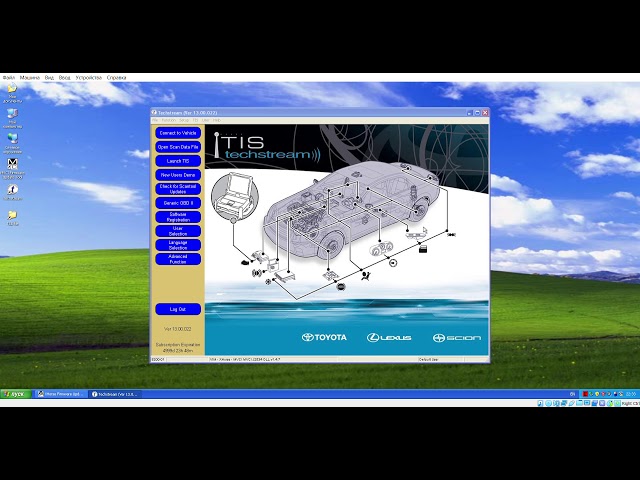Click the Ver 13.00.022 sidebar text
Image resolution: width=640 pixels, height=480 pixels.
pos(178,329)
